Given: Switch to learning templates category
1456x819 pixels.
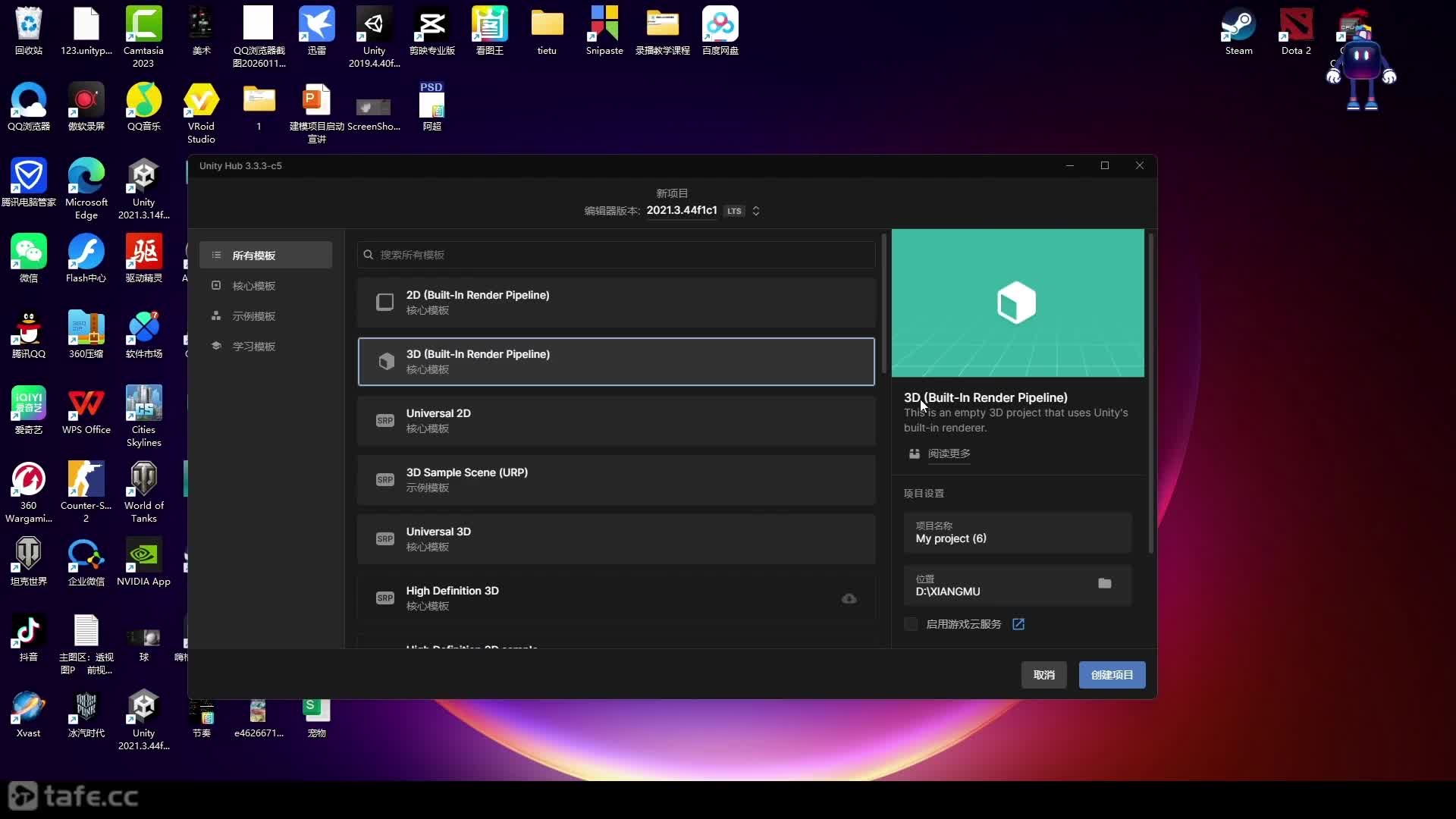Looking at the screenshot, I should click(265, 347).
